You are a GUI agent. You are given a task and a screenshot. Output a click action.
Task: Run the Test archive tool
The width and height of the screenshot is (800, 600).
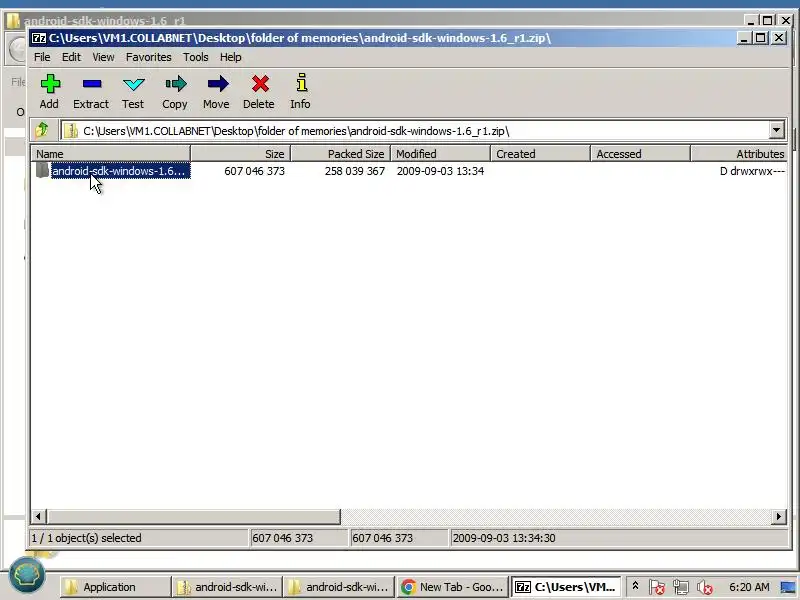pyautogui.click(x=134, y=84)
